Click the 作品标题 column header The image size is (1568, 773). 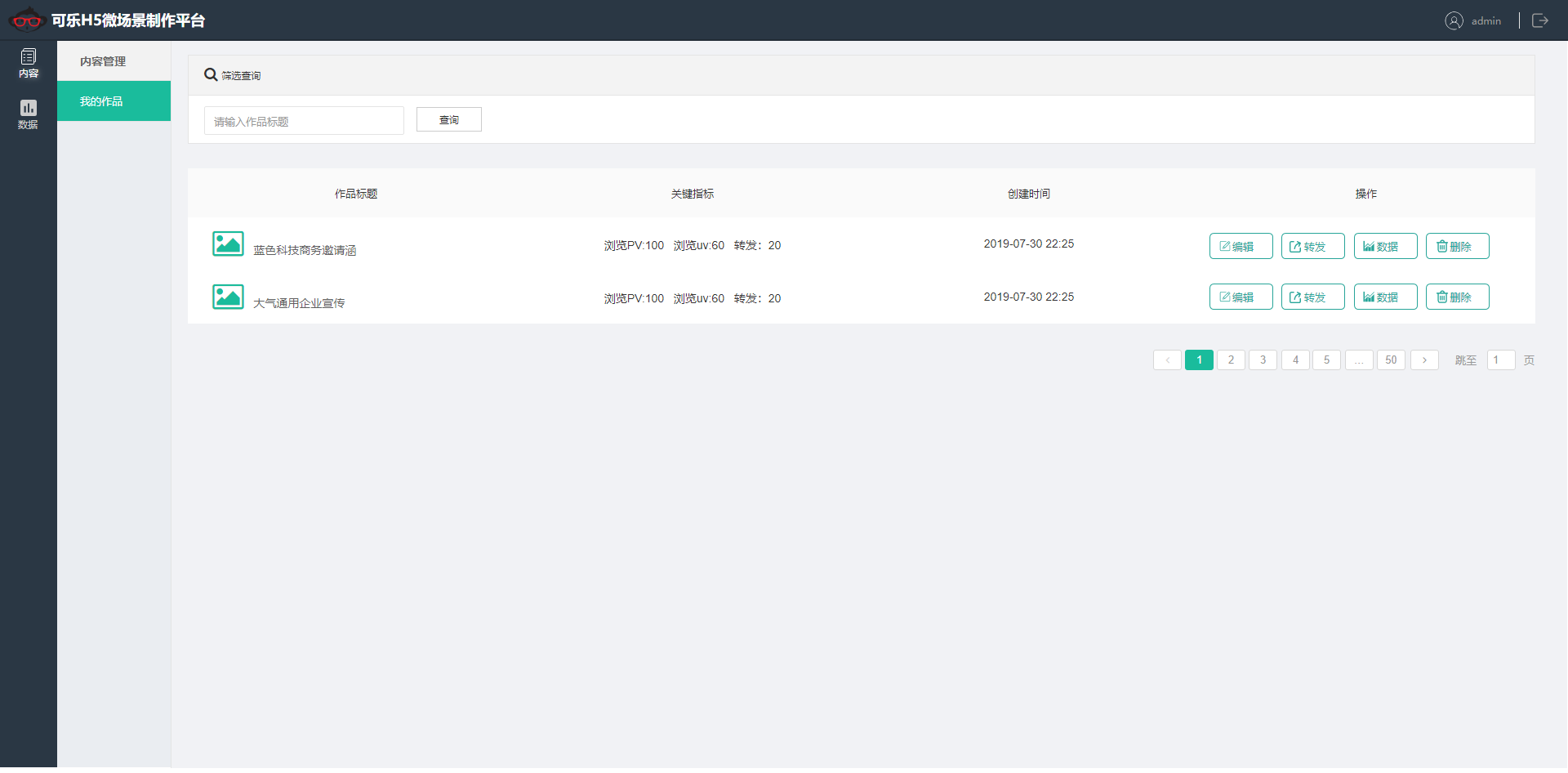point(356,194)
